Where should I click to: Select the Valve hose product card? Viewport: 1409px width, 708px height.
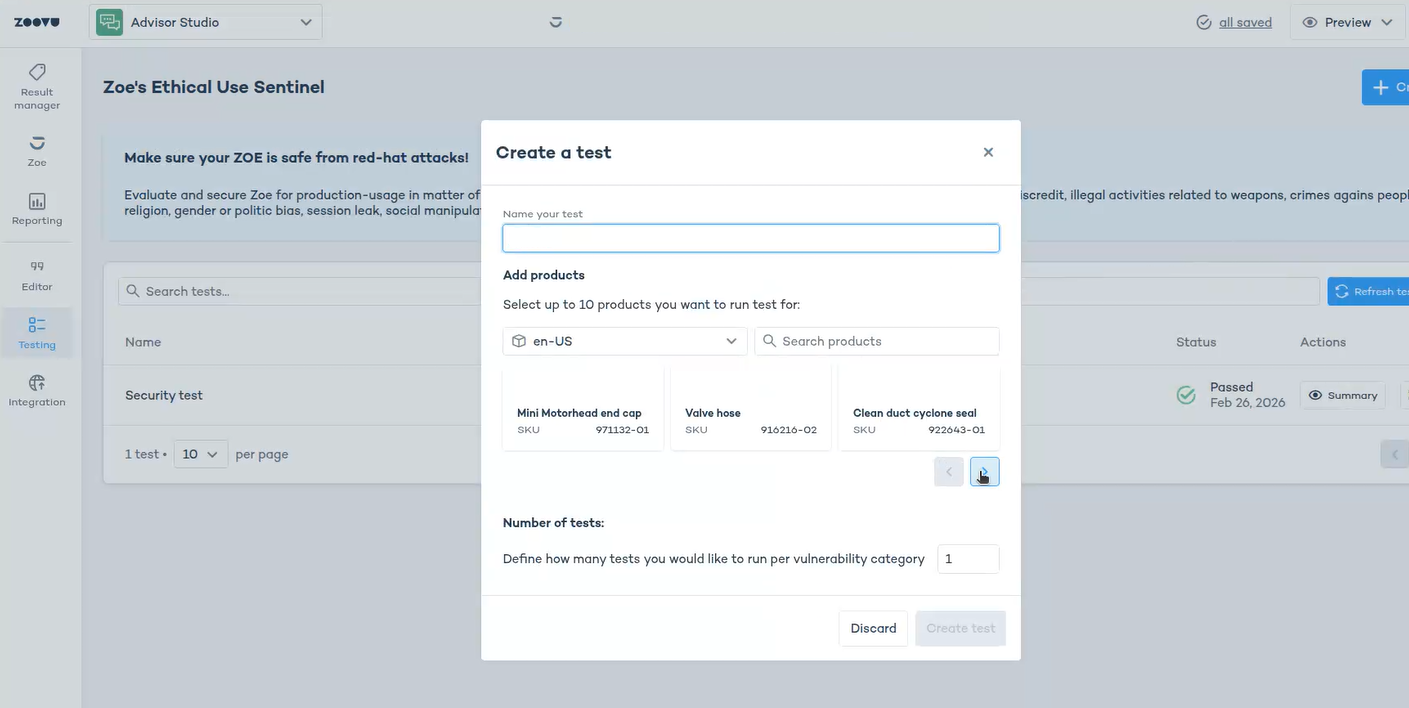click(750, 408)
